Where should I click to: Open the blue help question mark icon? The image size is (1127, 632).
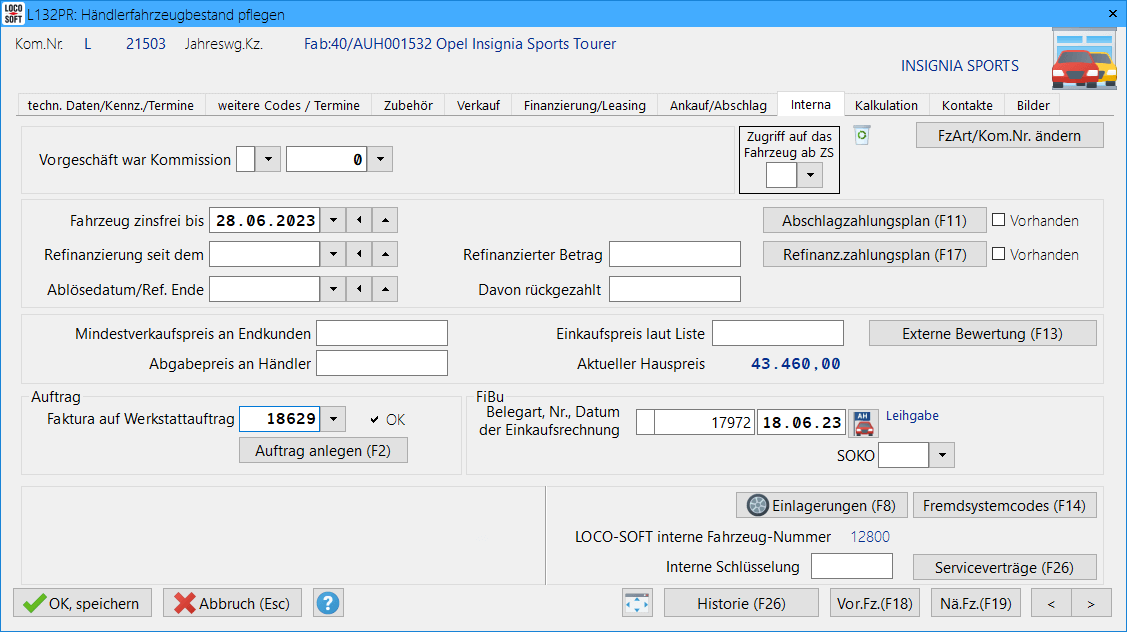point(328,603)
